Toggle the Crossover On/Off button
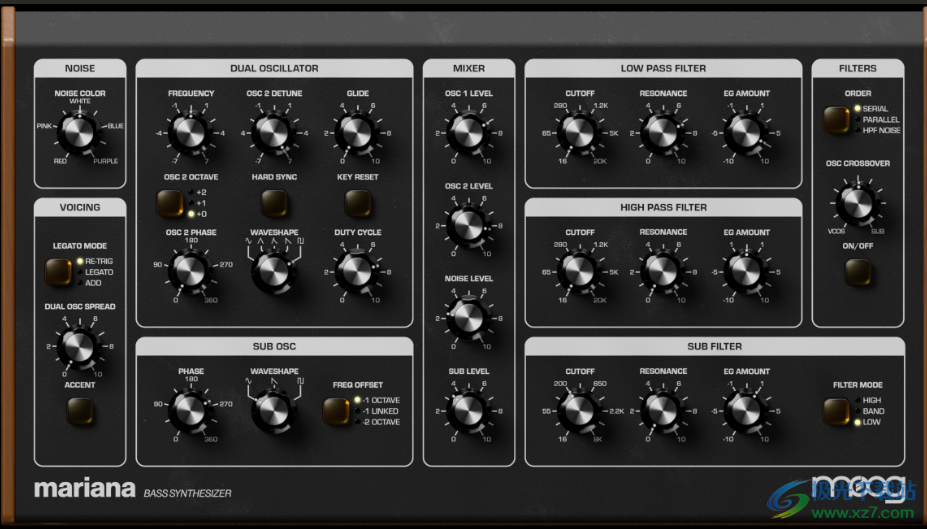 858,272
